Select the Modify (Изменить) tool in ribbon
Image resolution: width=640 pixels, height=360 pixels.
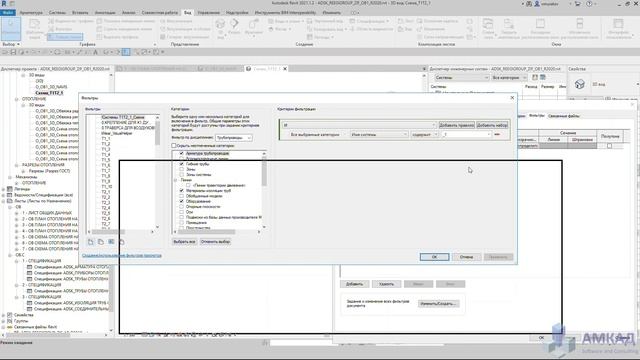coord(11,28)
